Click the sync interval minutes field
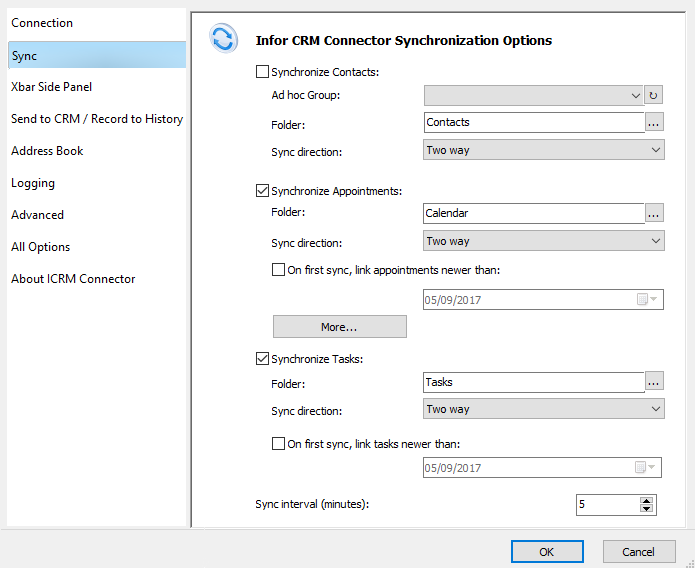 pos(608,505)
